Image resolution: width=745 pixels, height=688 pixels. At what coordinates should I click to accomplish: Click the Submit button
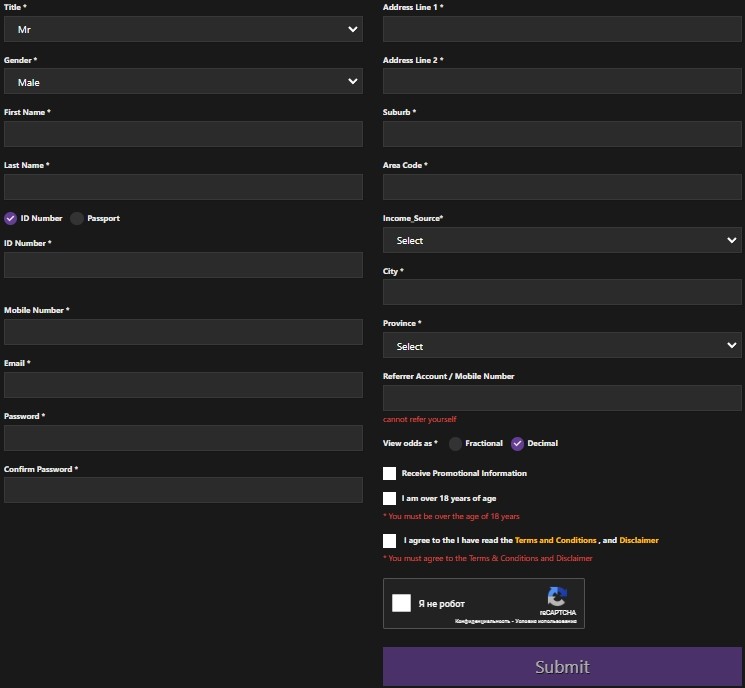click(x=562, y=666)
